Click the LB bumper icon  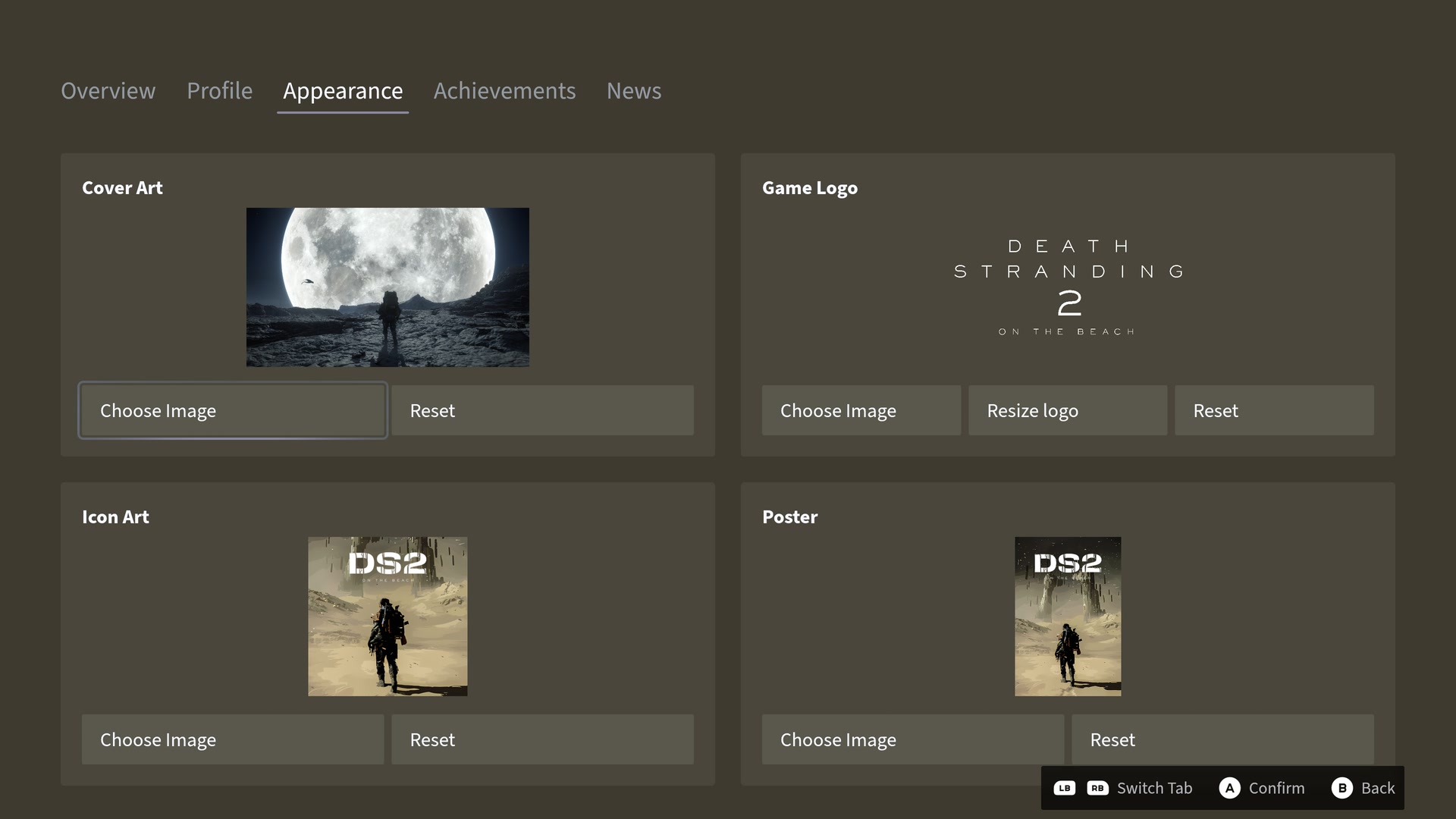pyautogui.click(x=1065, y=788)
